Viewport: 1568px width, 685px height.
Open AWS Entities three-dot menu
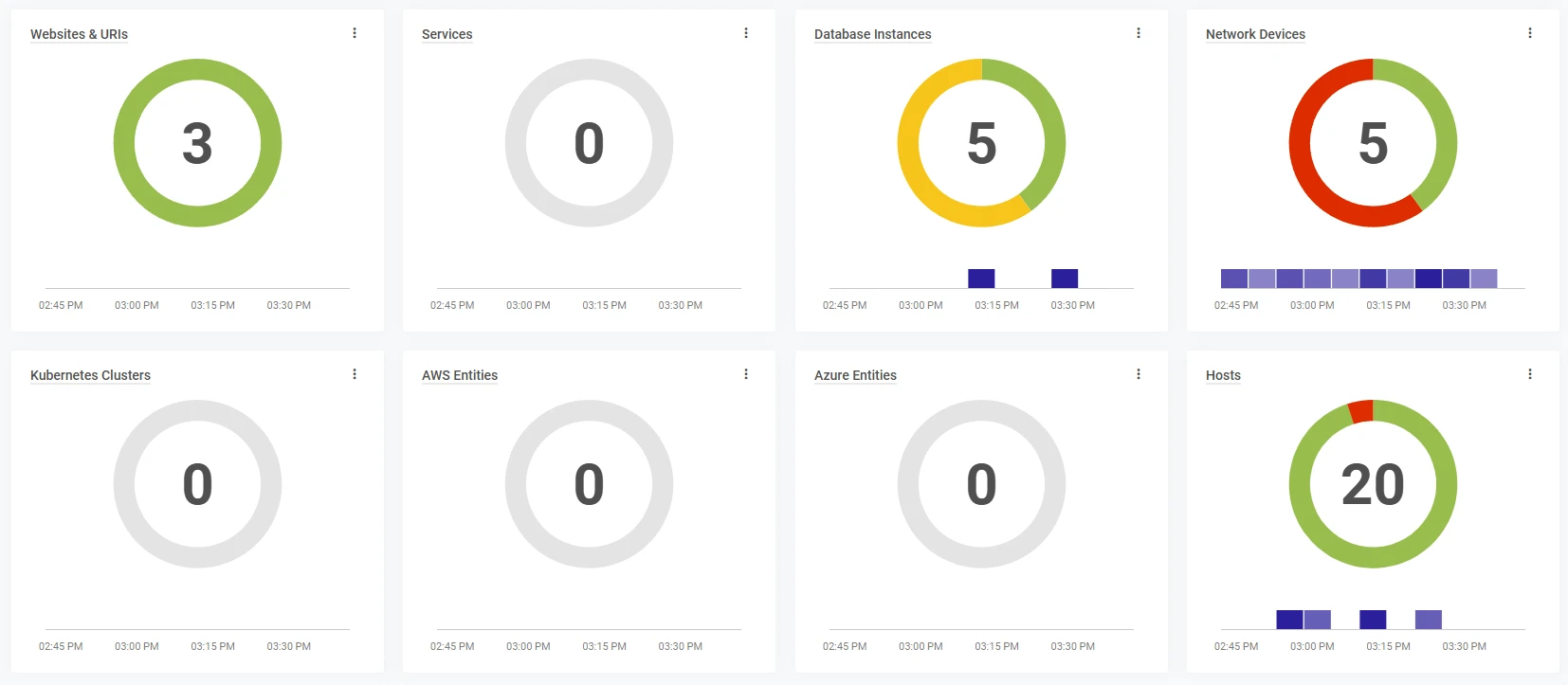pos(746,374)
